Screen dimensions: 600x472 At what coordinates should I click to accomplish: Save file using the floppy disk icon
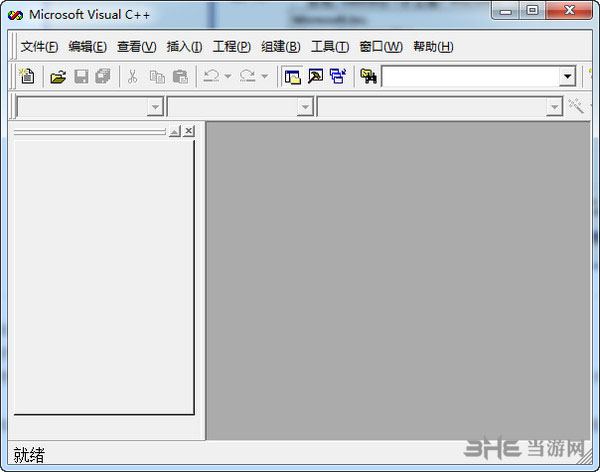point(81,77)
